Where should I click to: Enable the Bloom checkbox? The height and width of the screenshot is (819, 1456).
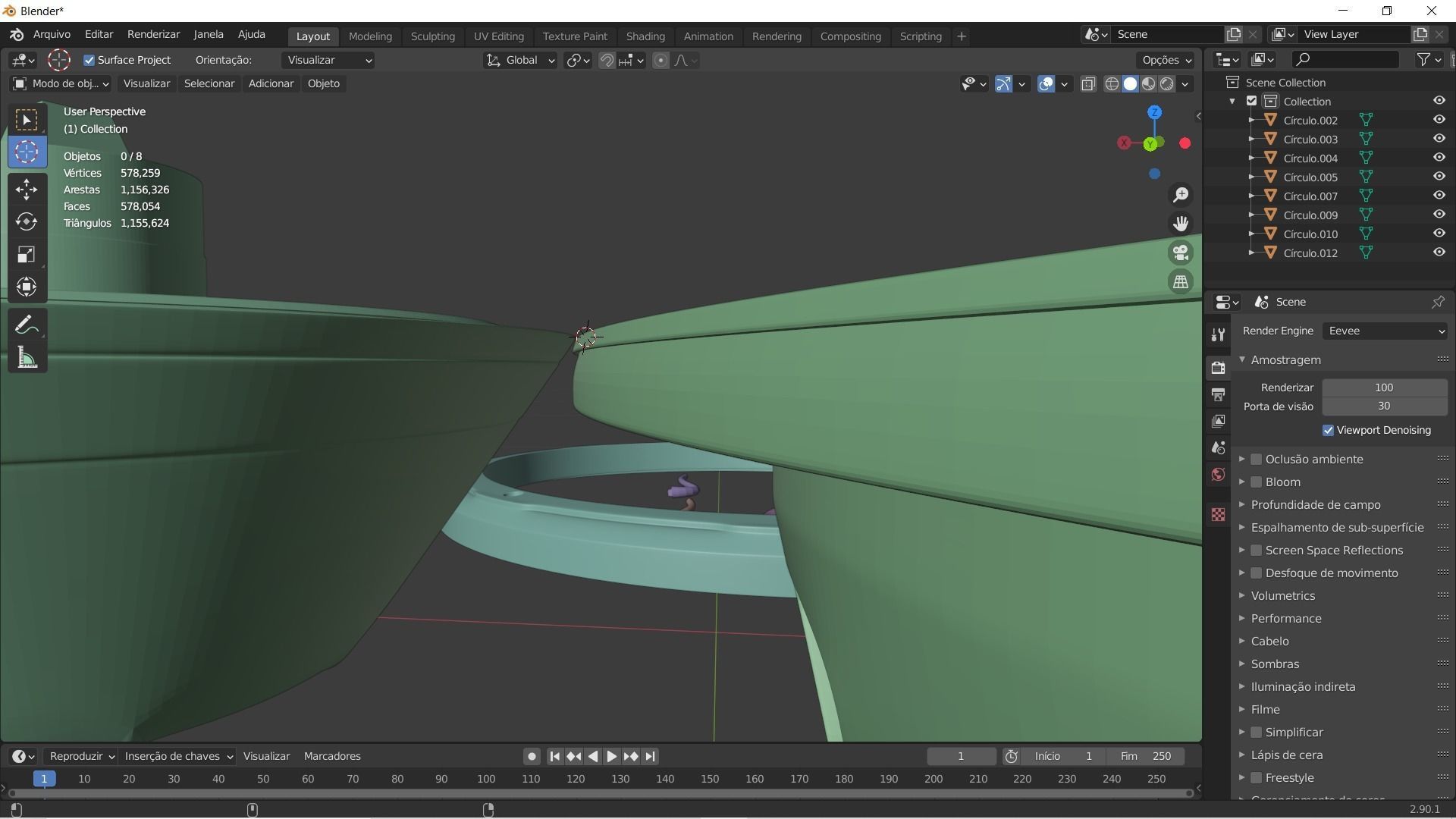[1257, 482]
